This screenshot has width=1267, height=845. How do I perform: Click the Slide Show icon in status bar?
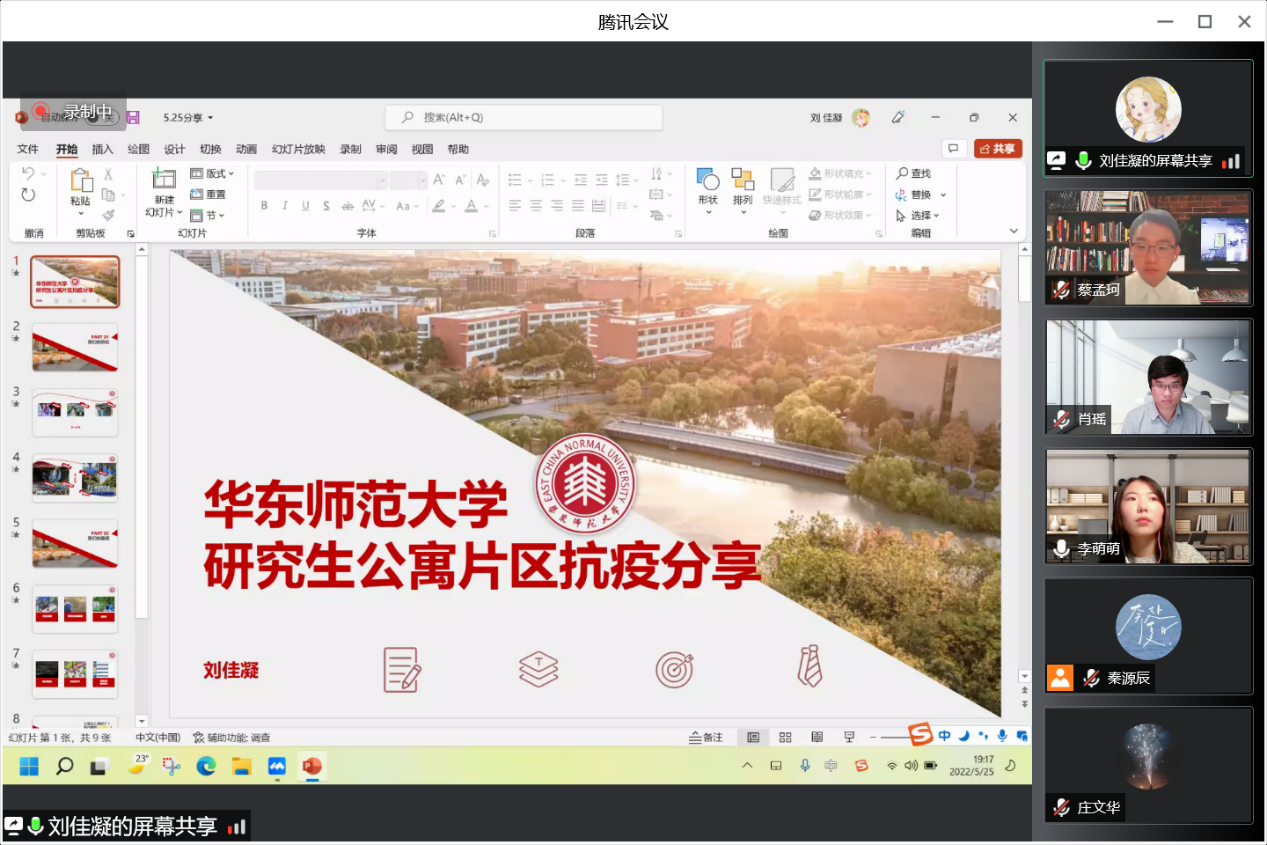tap(849, 737)
